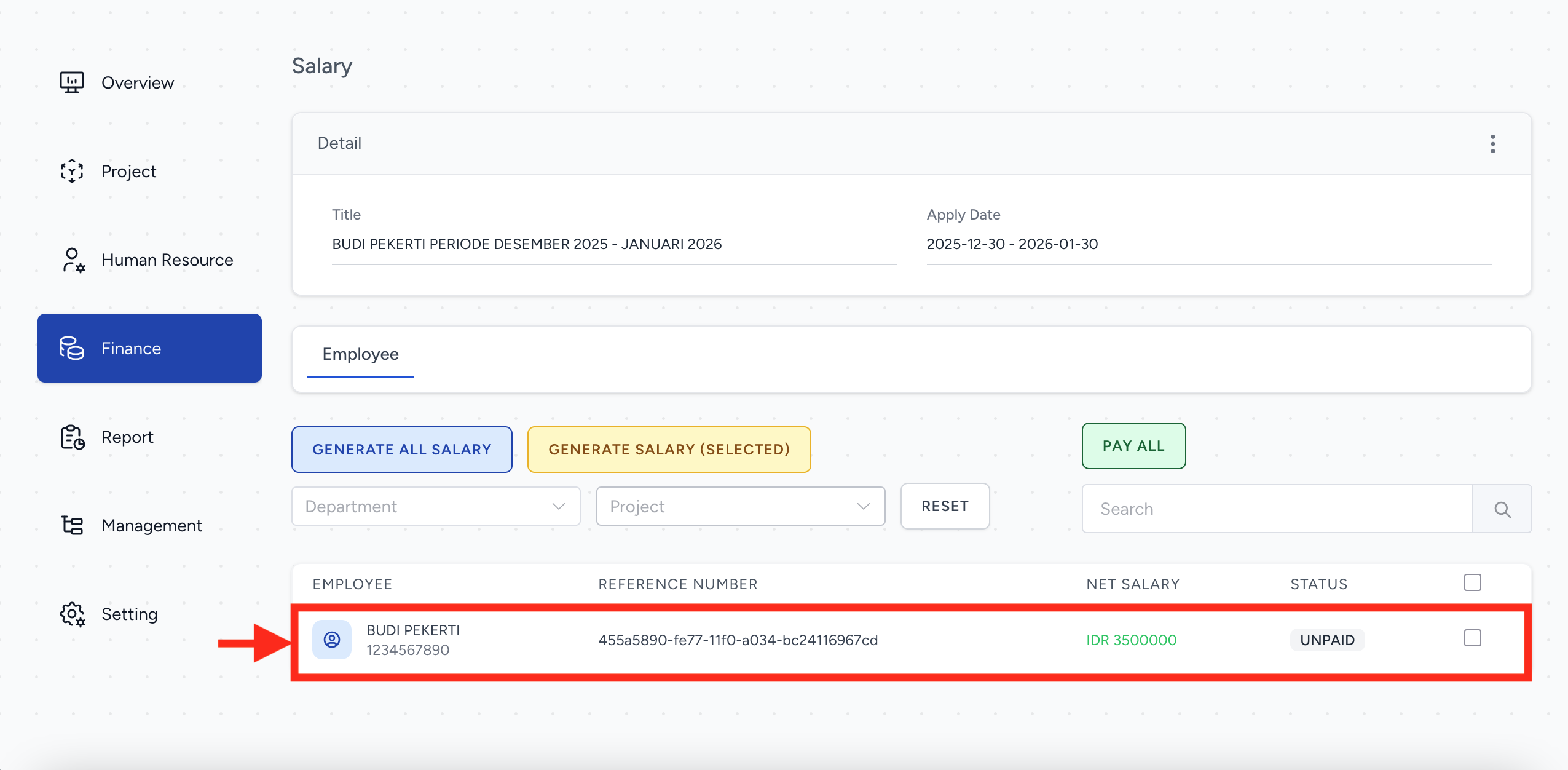Viewport: 1568px width, 770px height.
Task: Open the Human Resource menu item
Action: pyautogui.click(x=167, y=260)
